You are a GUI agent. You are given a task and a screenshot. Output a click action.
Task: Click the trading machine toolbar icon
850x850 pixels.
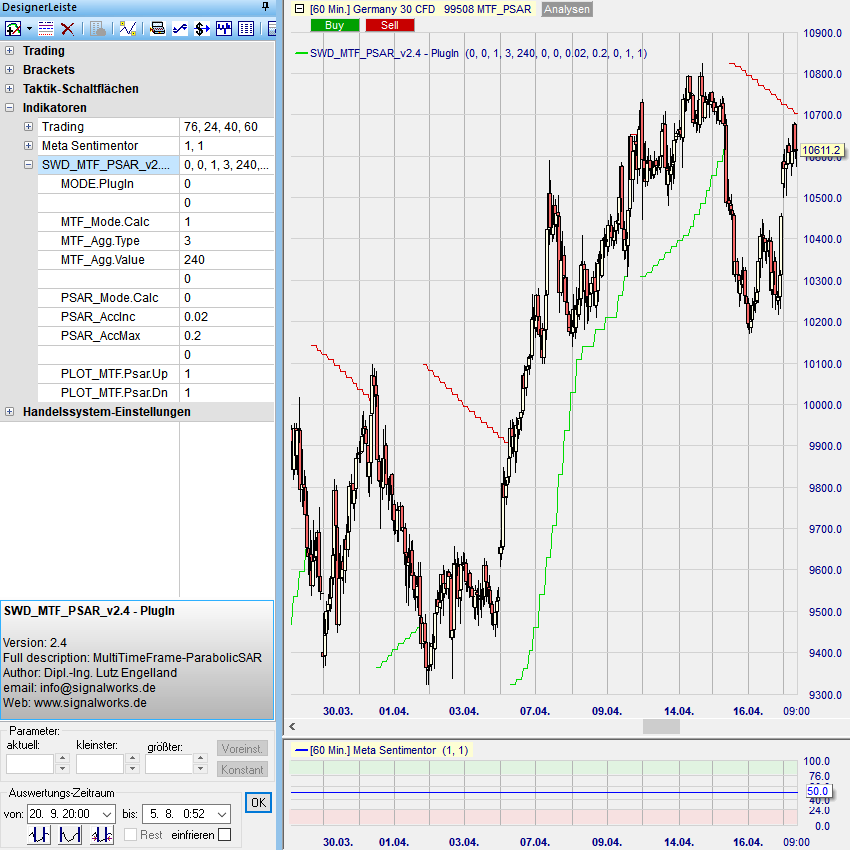(x=158, y=29)
